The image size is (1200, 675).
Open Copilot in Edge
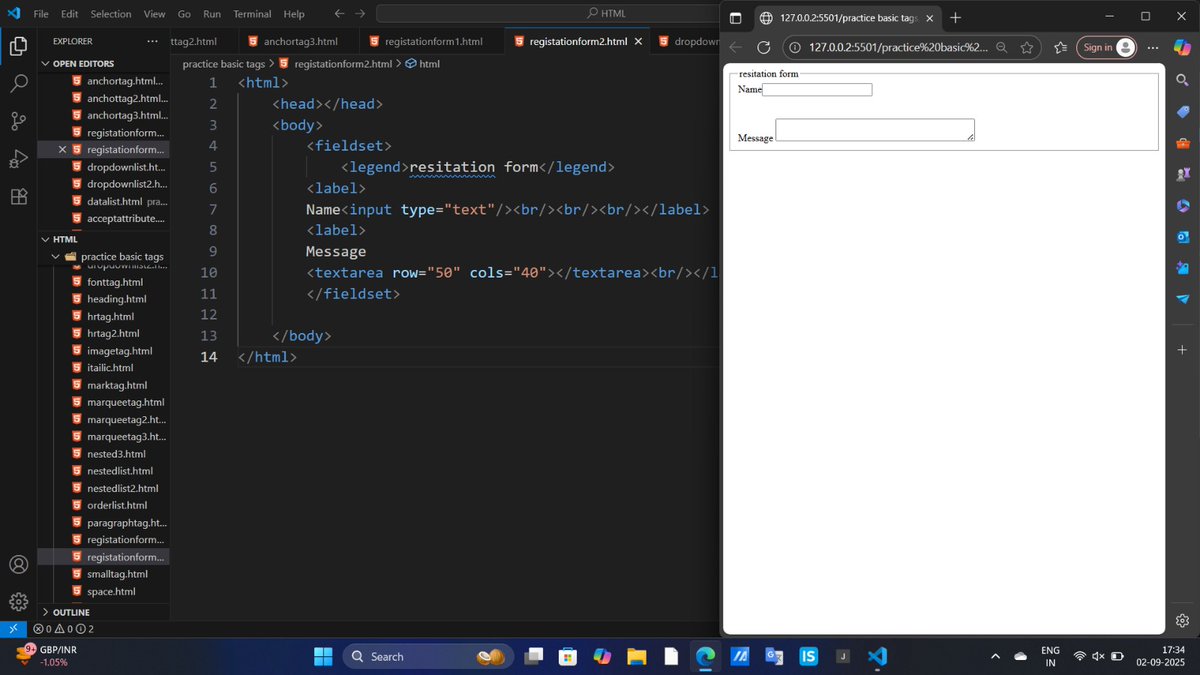coord(1182,47)
